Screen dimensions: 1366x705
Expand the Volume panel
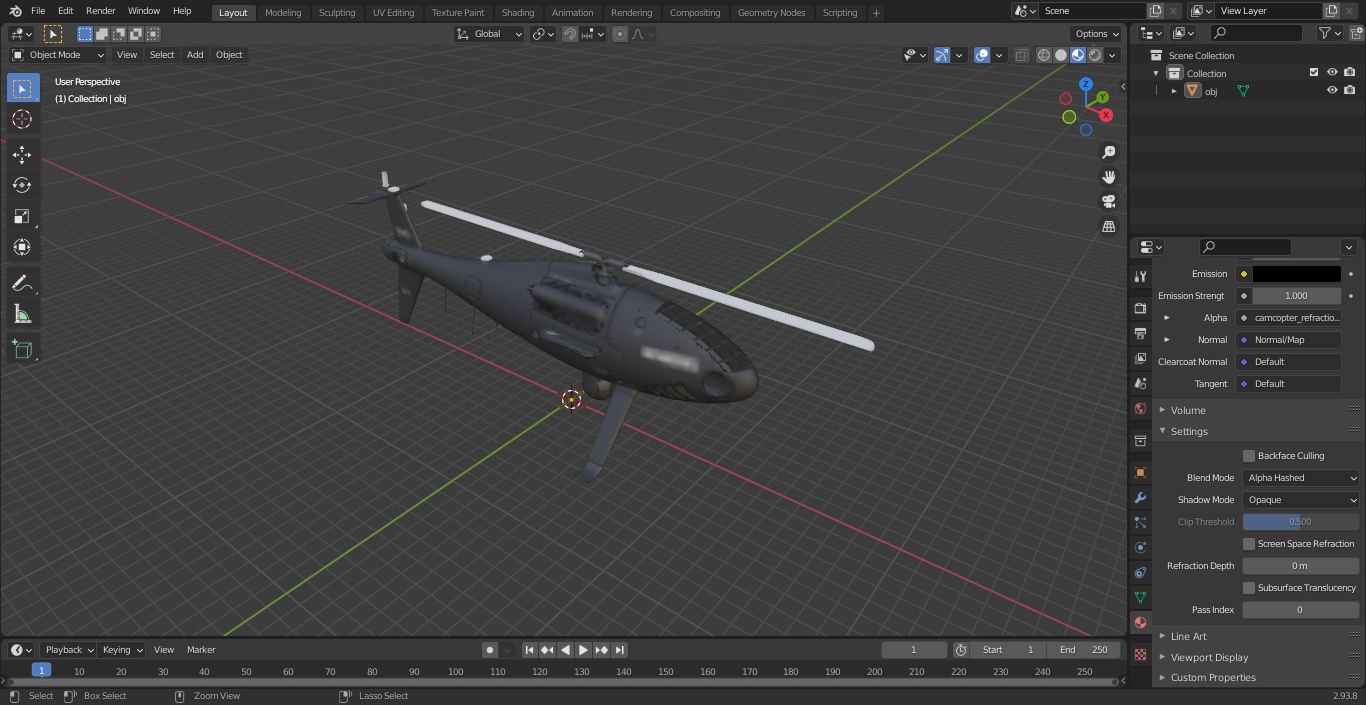(x=1188, y=410)
